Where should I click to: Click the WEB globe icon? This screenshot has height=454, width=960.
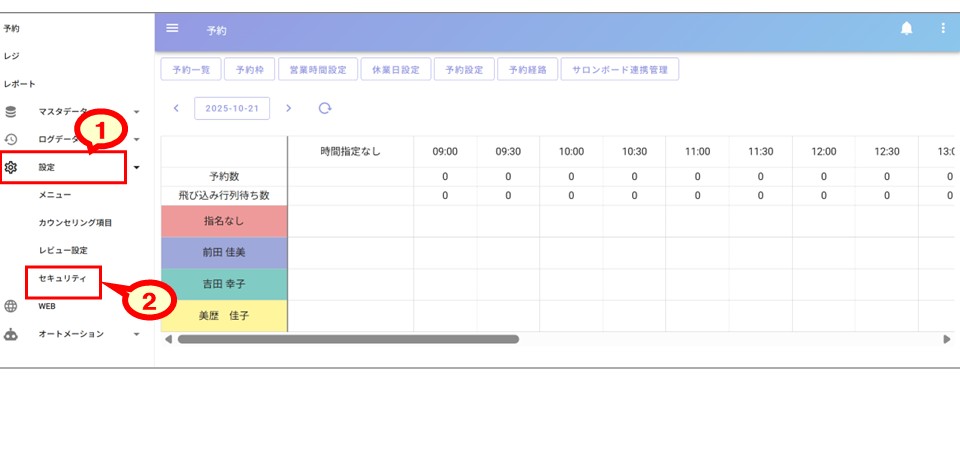coord(11,307)
